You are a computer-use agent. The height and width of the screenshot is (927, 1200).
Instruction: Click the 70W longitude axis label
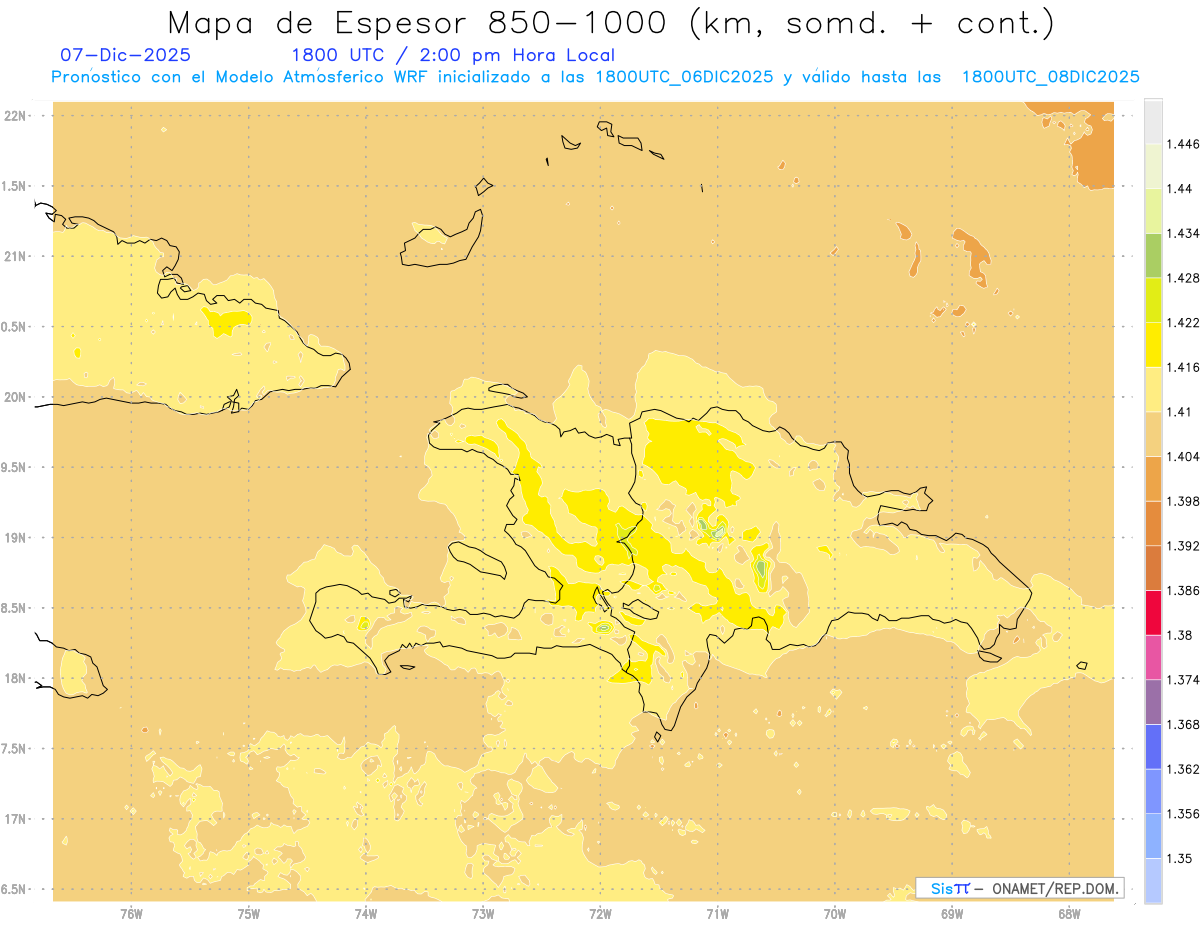click(835, 913)
